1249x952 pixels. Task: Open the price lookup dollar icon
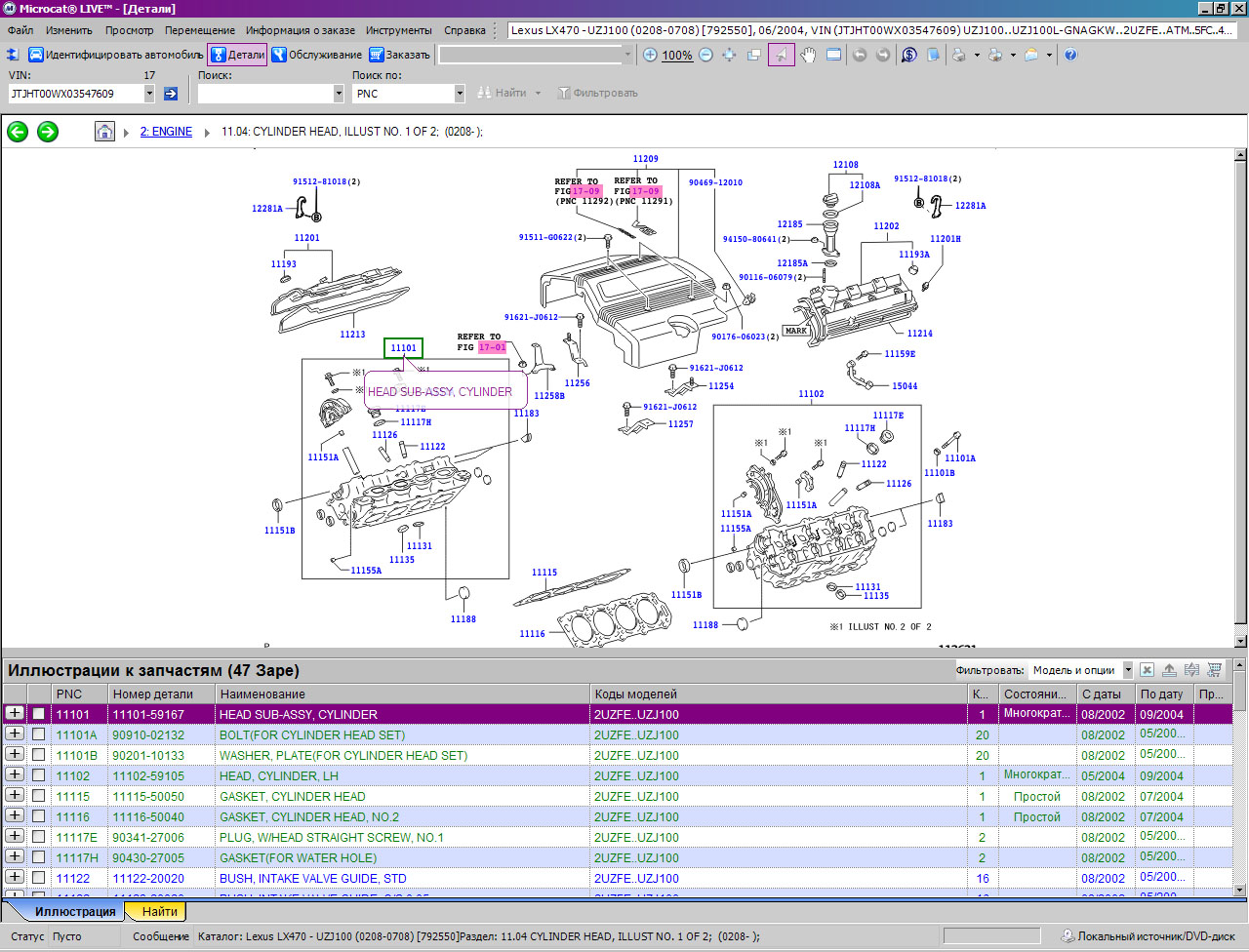tap(909, 56)
